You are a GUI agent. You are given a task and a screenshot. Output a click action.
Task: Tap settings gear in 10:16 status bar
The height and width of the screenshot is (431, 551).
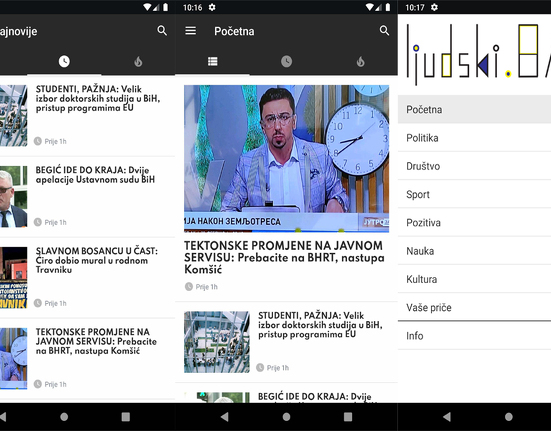click(x=212, y=7)
